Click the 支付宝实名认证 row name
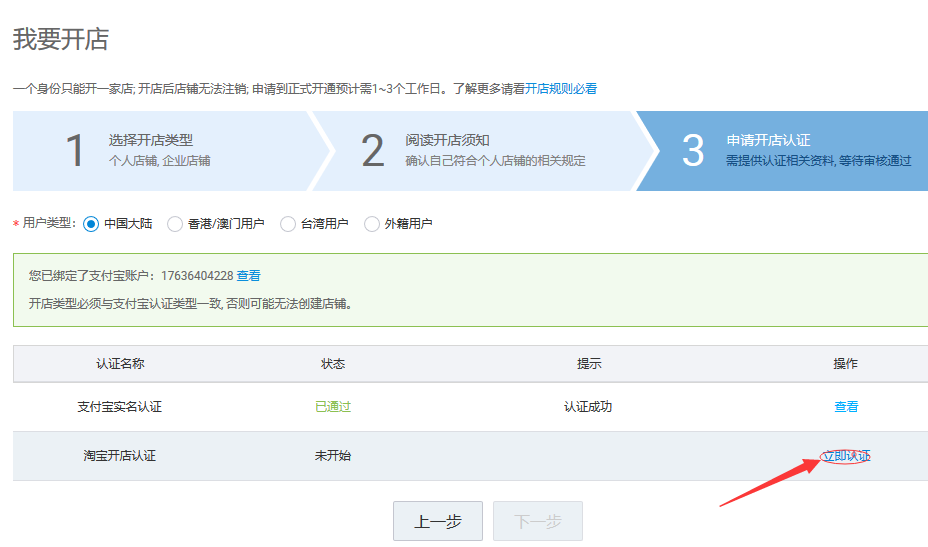Screen dimensions: 928x547 pos(120,407)
